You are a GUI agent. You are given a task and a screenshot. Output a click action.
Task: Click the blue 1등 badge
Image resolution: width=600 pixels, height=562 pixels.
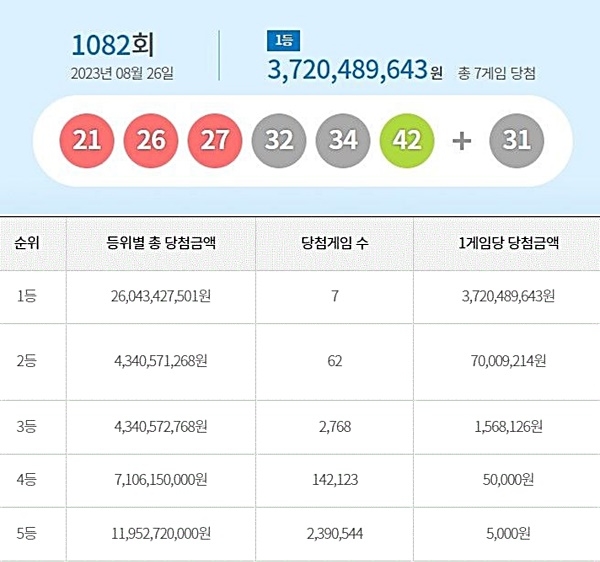pyautogui.click(x=284, y=41)
